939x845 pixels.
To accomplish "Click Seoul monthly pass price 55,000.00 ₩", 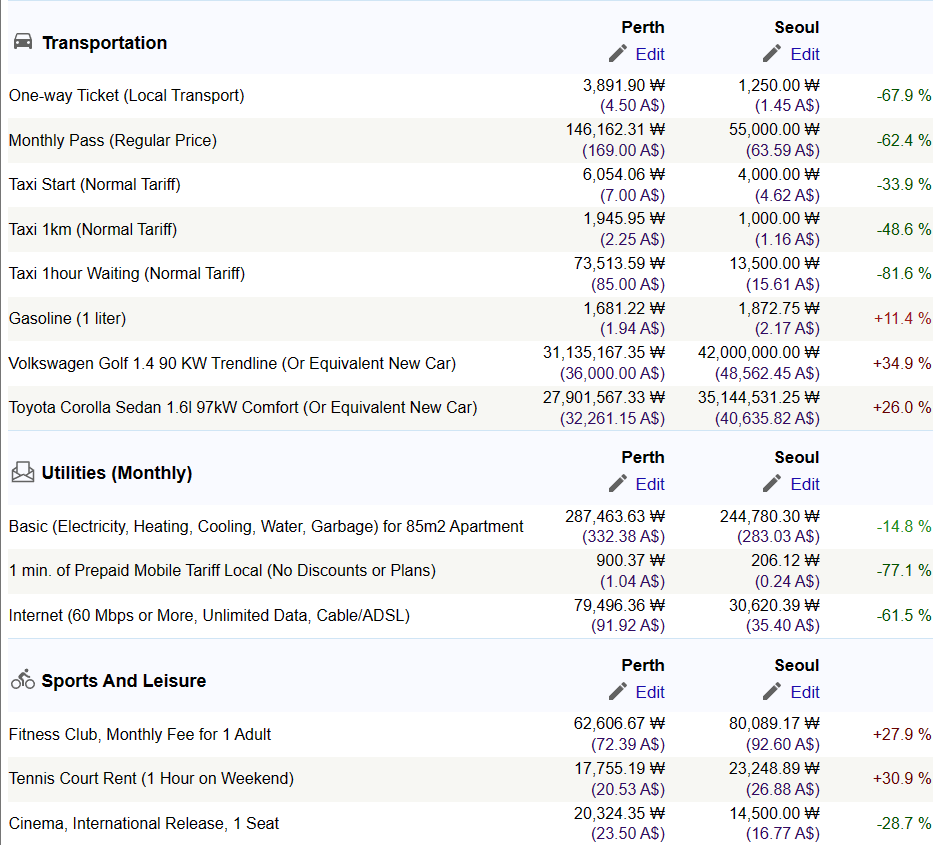I will click(x=774, y=130).
